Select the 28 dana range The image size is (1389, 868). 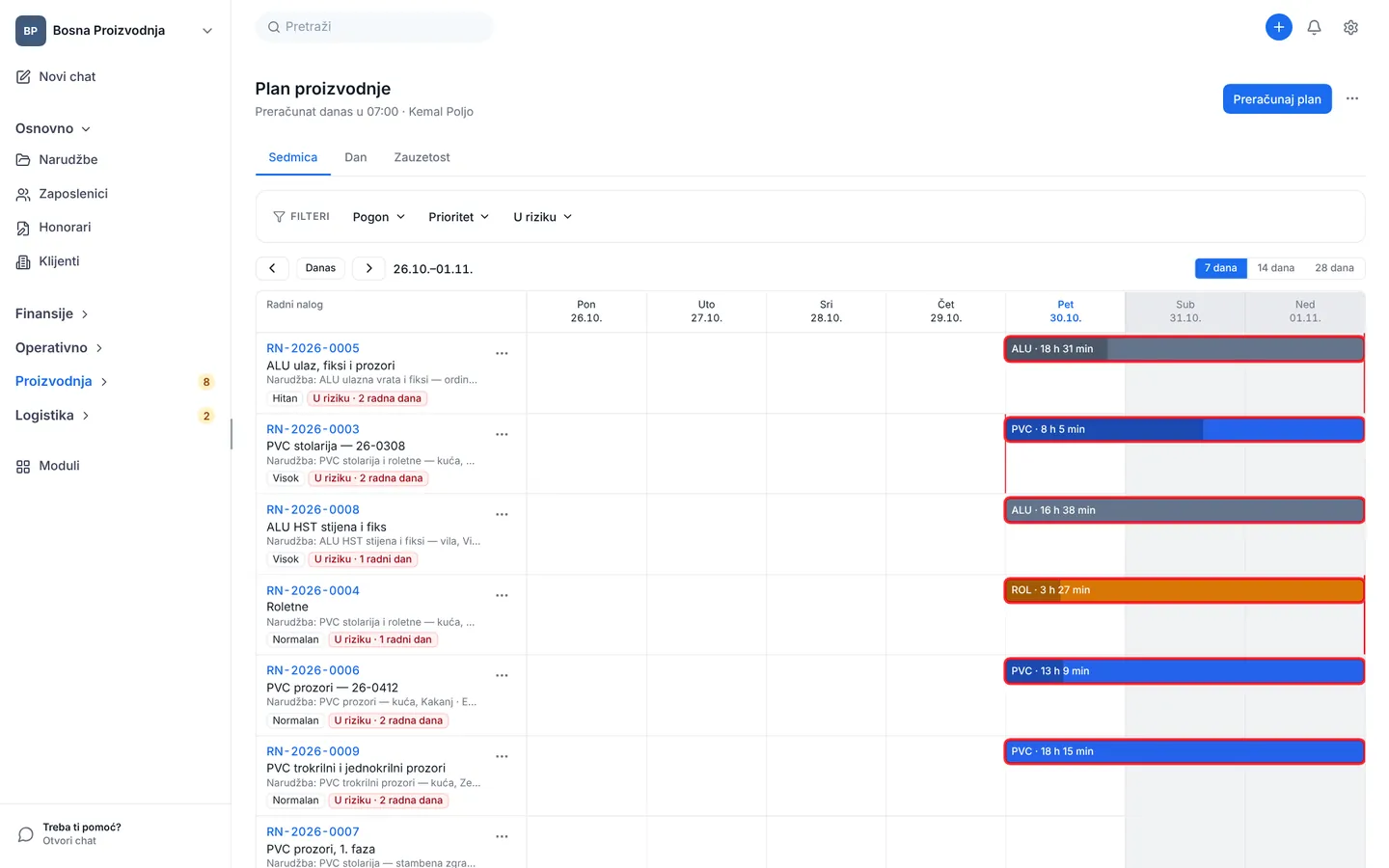(1334, 268)
